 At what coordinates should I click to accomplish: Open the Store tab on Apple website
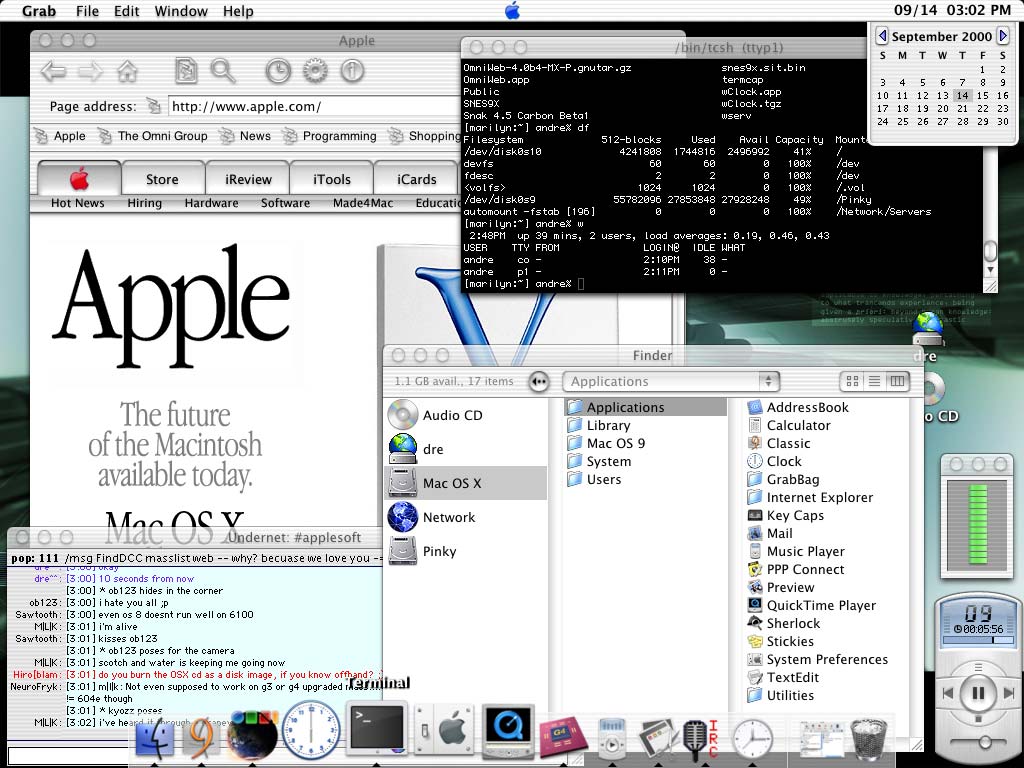(162, 179)
